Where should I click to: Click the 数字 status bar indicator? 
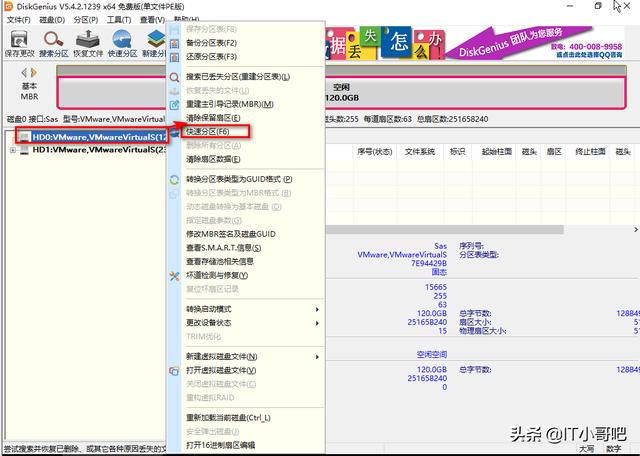pos(613,449)
